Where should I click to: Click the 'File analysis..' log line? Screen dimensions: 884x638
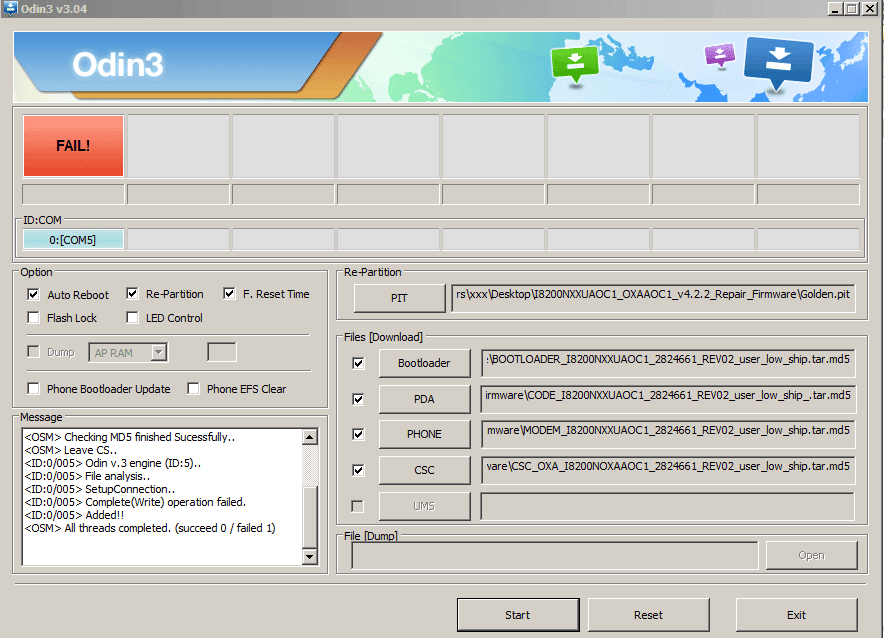coord(87,476)
